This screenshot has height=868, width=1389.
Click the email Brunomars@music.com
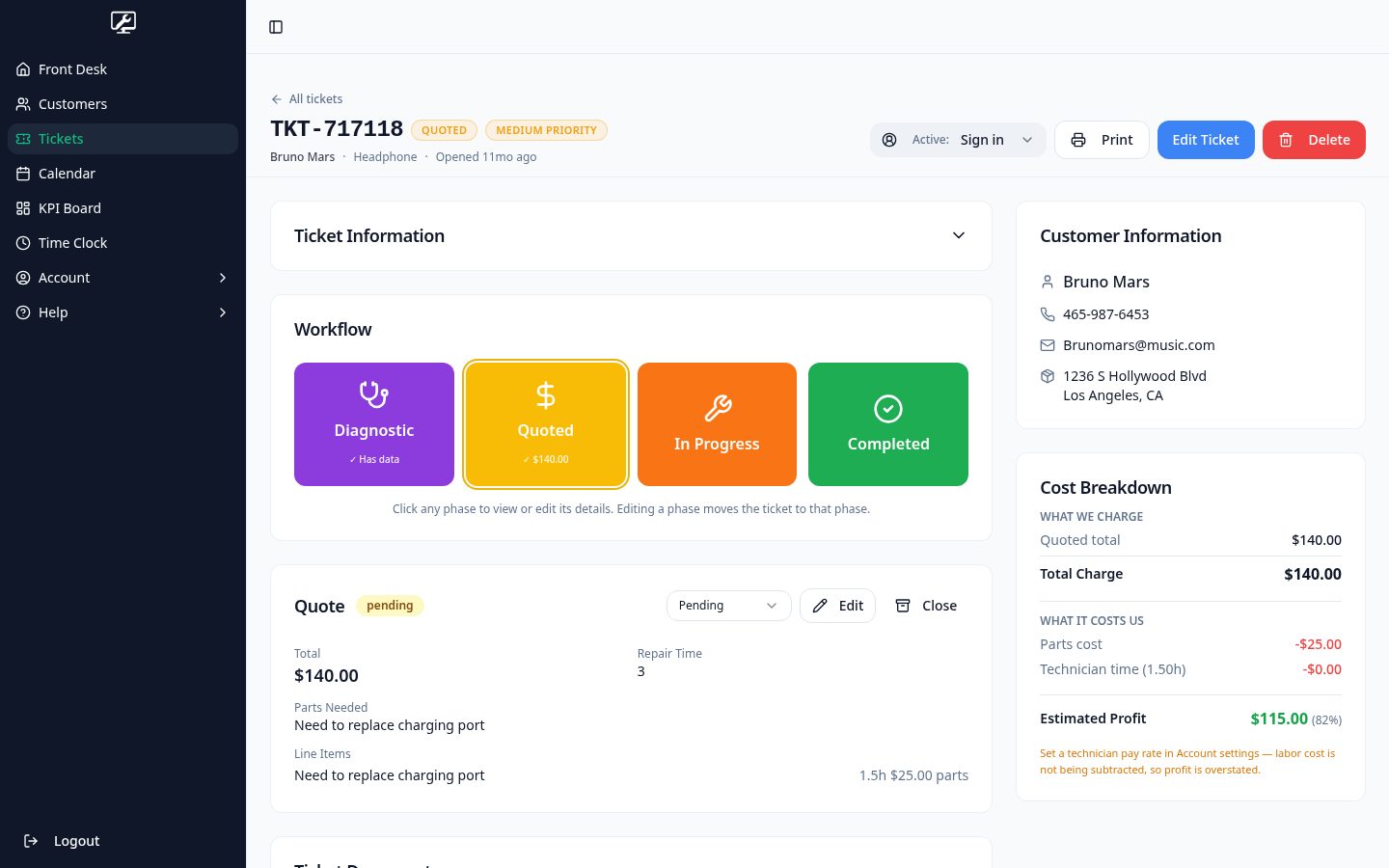click(x=1139, y=345)
